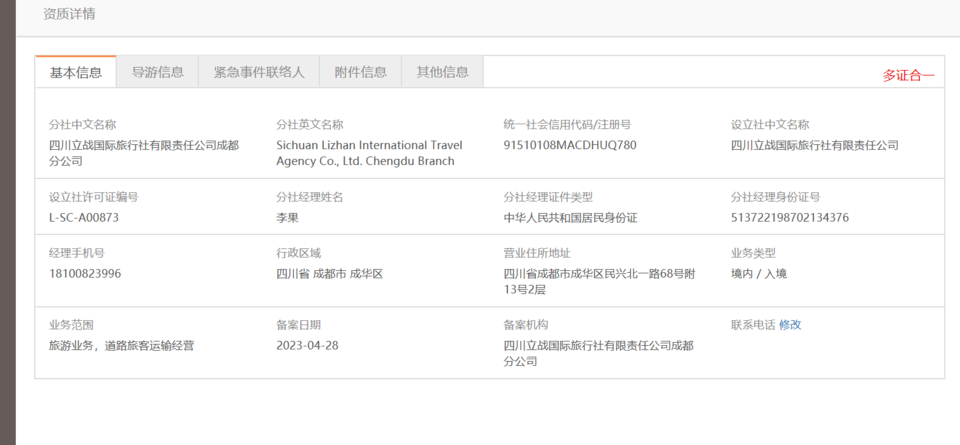This screenshot has height=445, width=960.
Task: Click the manager phone number 18100823996
Action: click(85, 273)
